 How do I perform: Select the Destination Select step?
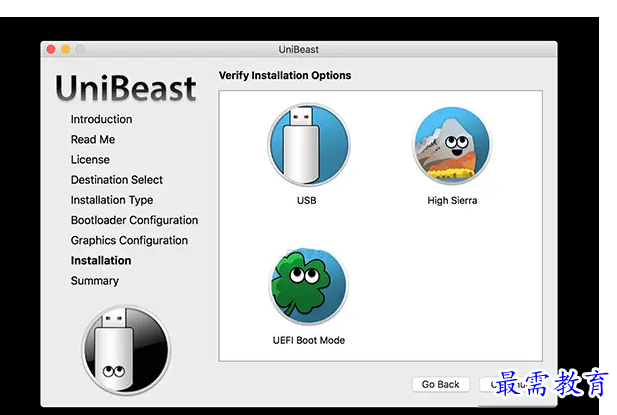pos(116,180)
